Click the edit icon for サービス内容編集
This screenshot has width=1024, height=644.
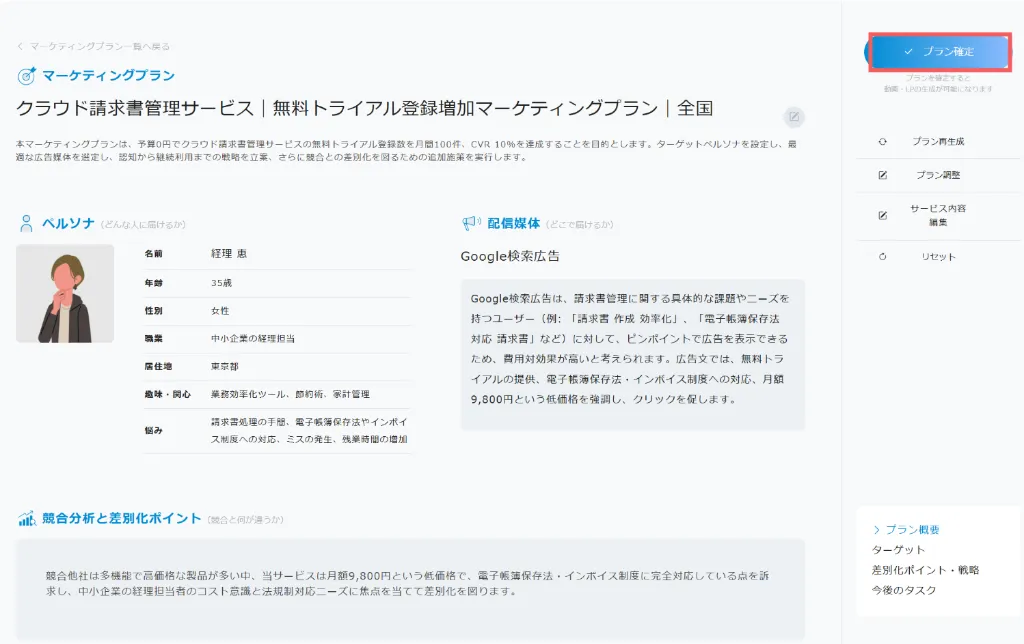(882, 215)
